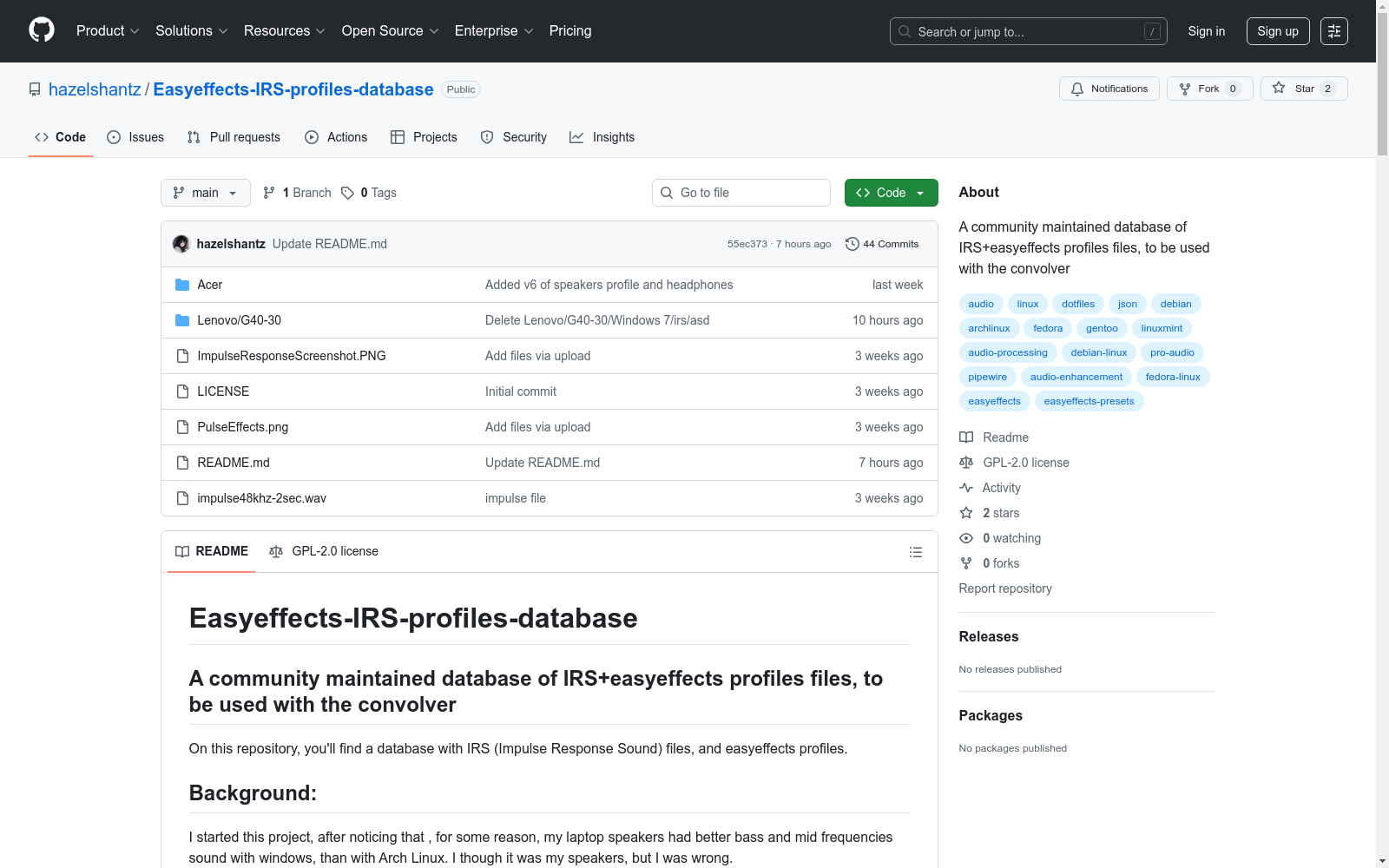Click the search magnifier in the top bar
1389x868 pixels.
click(x=904, y=31)
